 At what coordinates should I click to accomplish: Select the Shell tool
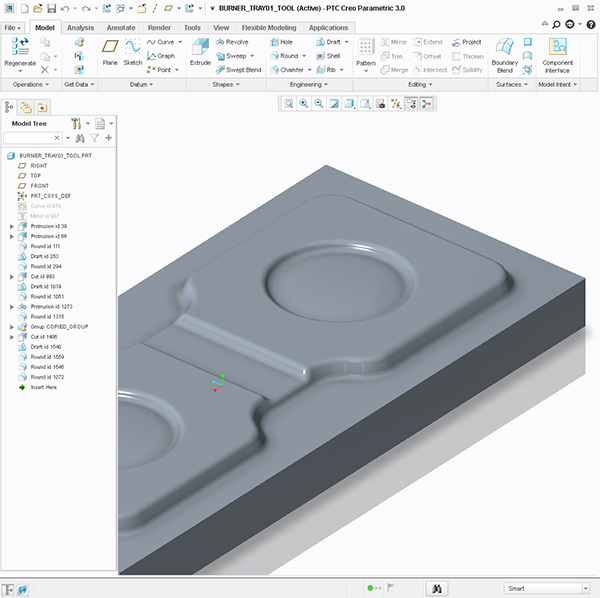tap(328, 56)
